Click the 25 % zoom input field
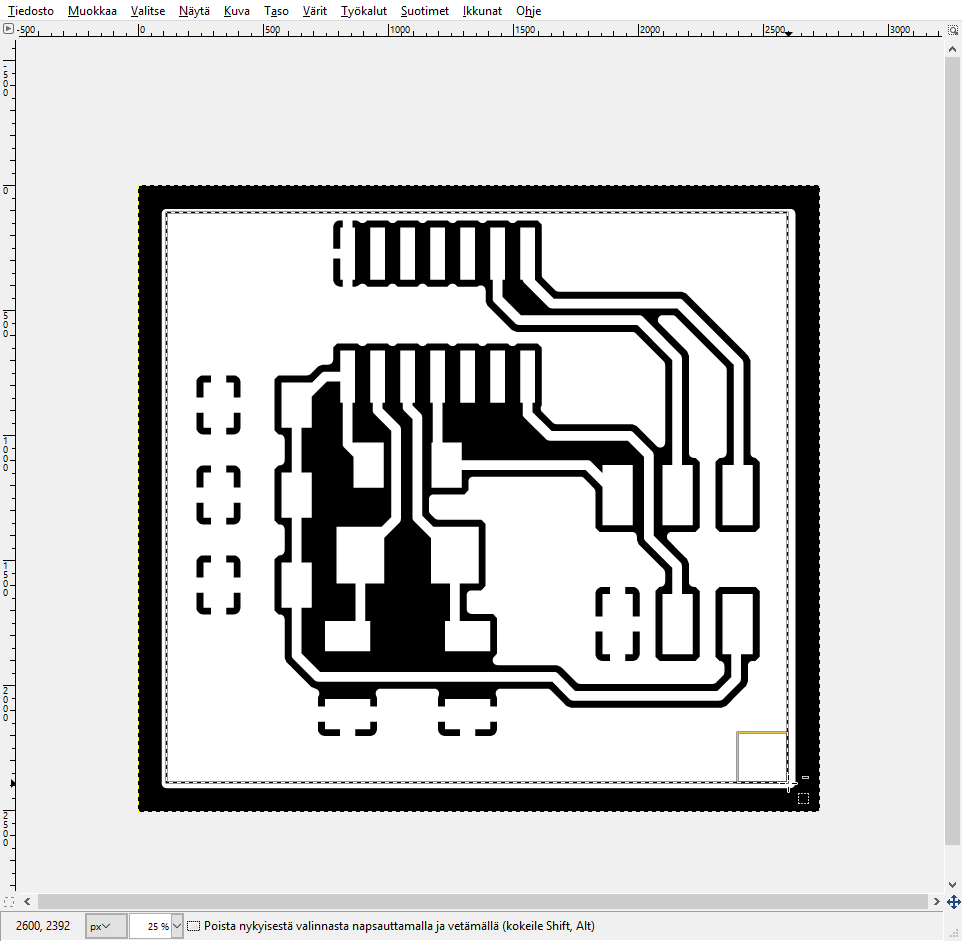 point(150,926)
